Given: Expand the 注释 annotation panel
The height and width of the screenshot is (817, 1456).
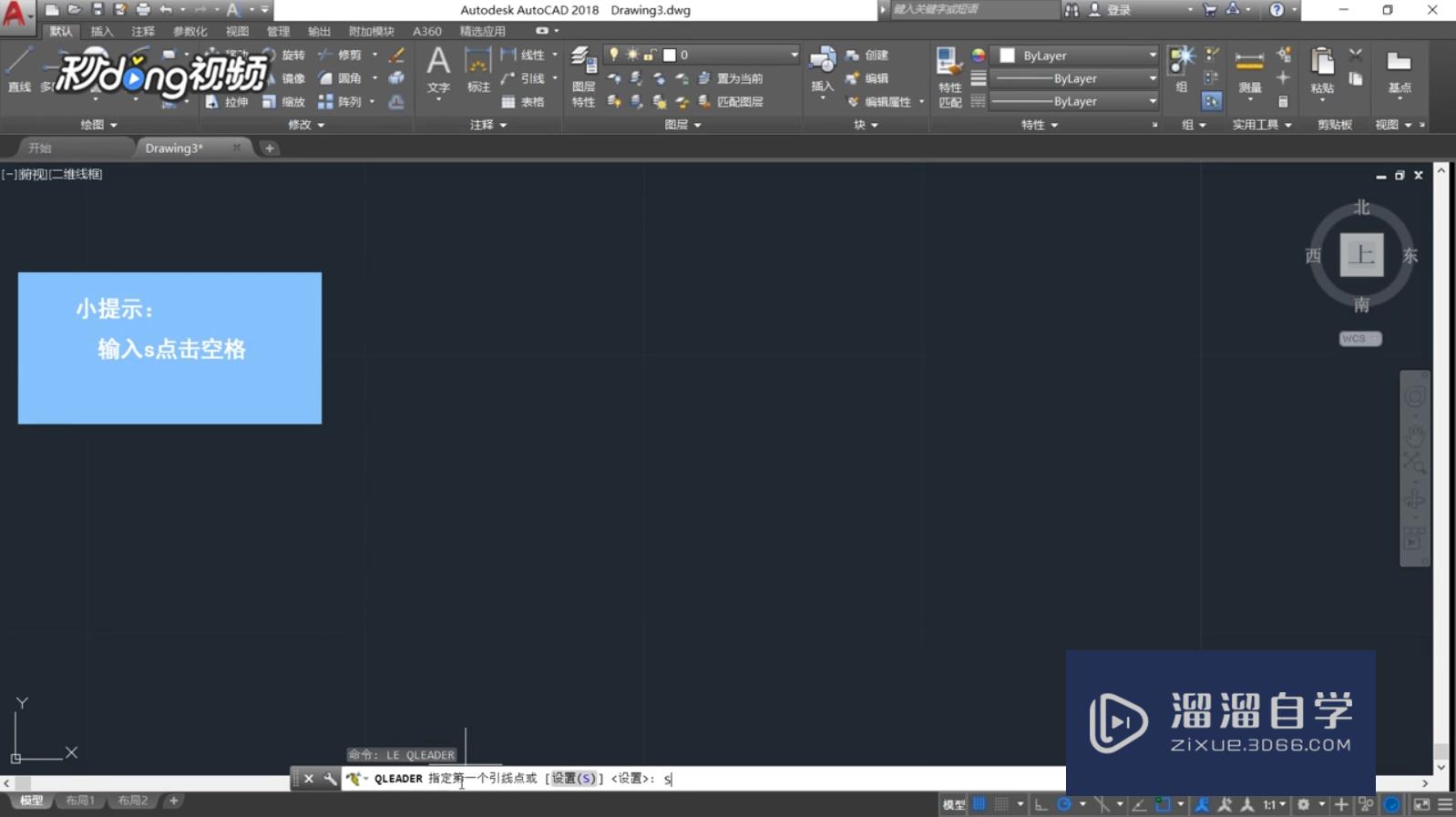Looking at the screenshot, I should pyautogui.click(x=488, y=125).
